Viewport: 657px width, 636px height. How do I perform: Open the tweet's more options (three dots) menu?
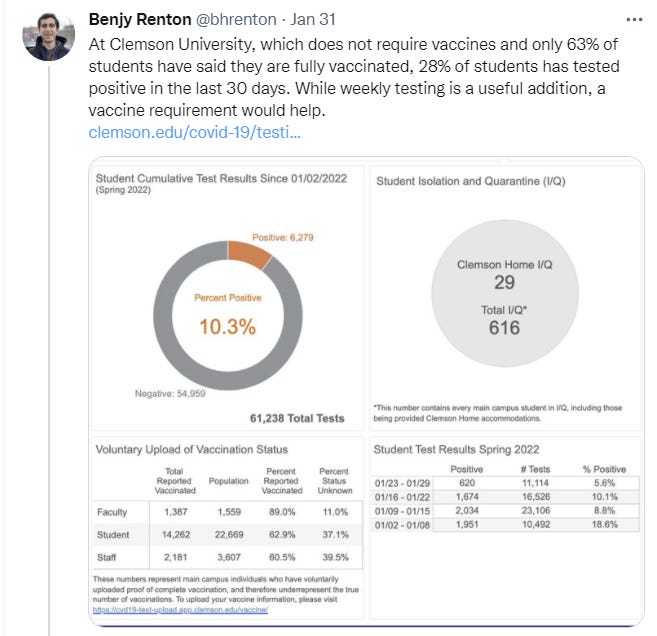(x=632, y=20)
